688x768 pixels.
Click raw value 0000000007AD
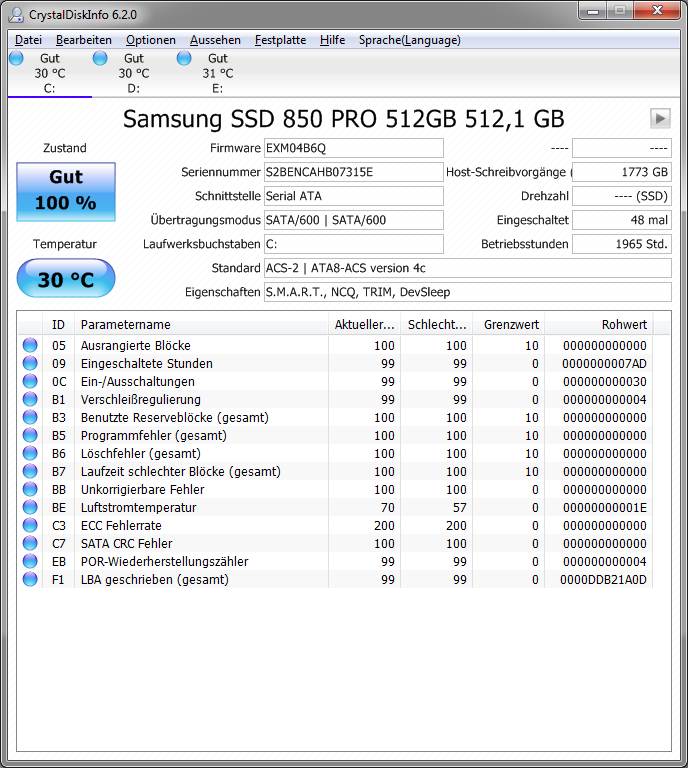tap(604, 363)
